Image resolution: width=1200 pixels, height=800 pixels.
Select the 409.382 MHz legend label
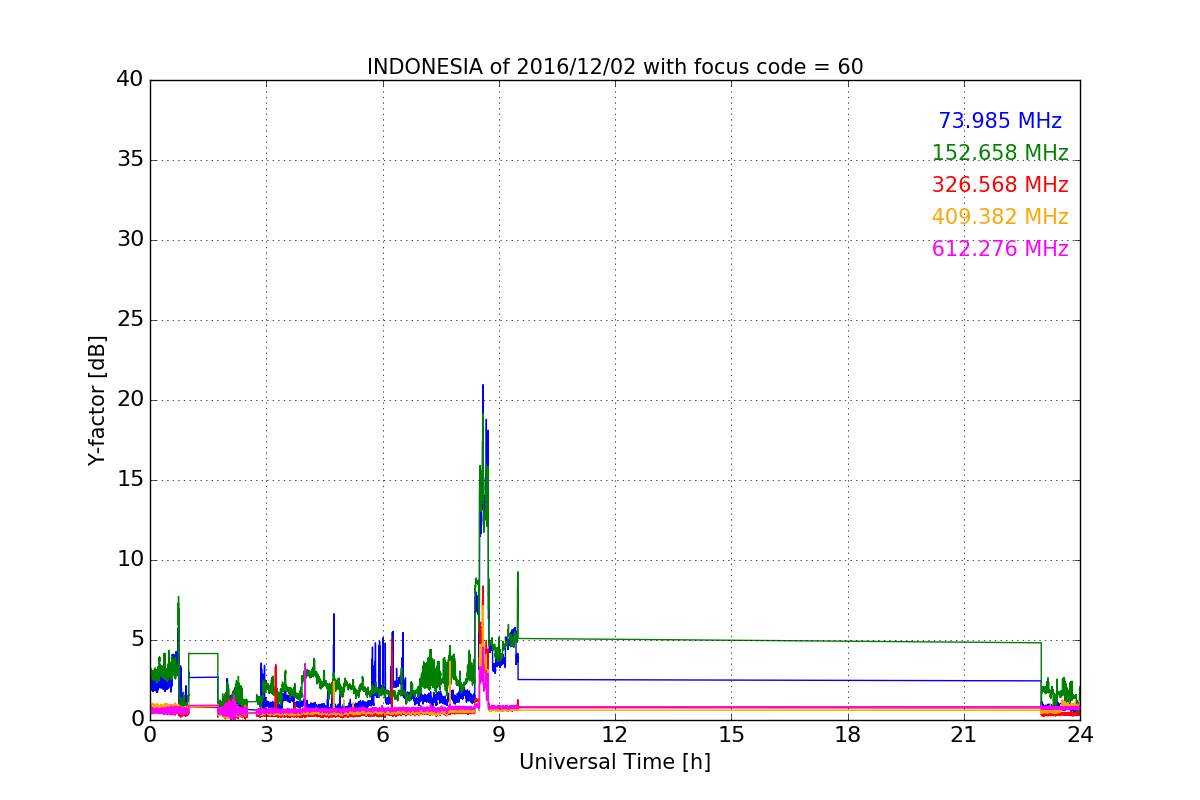(1000, 217)
